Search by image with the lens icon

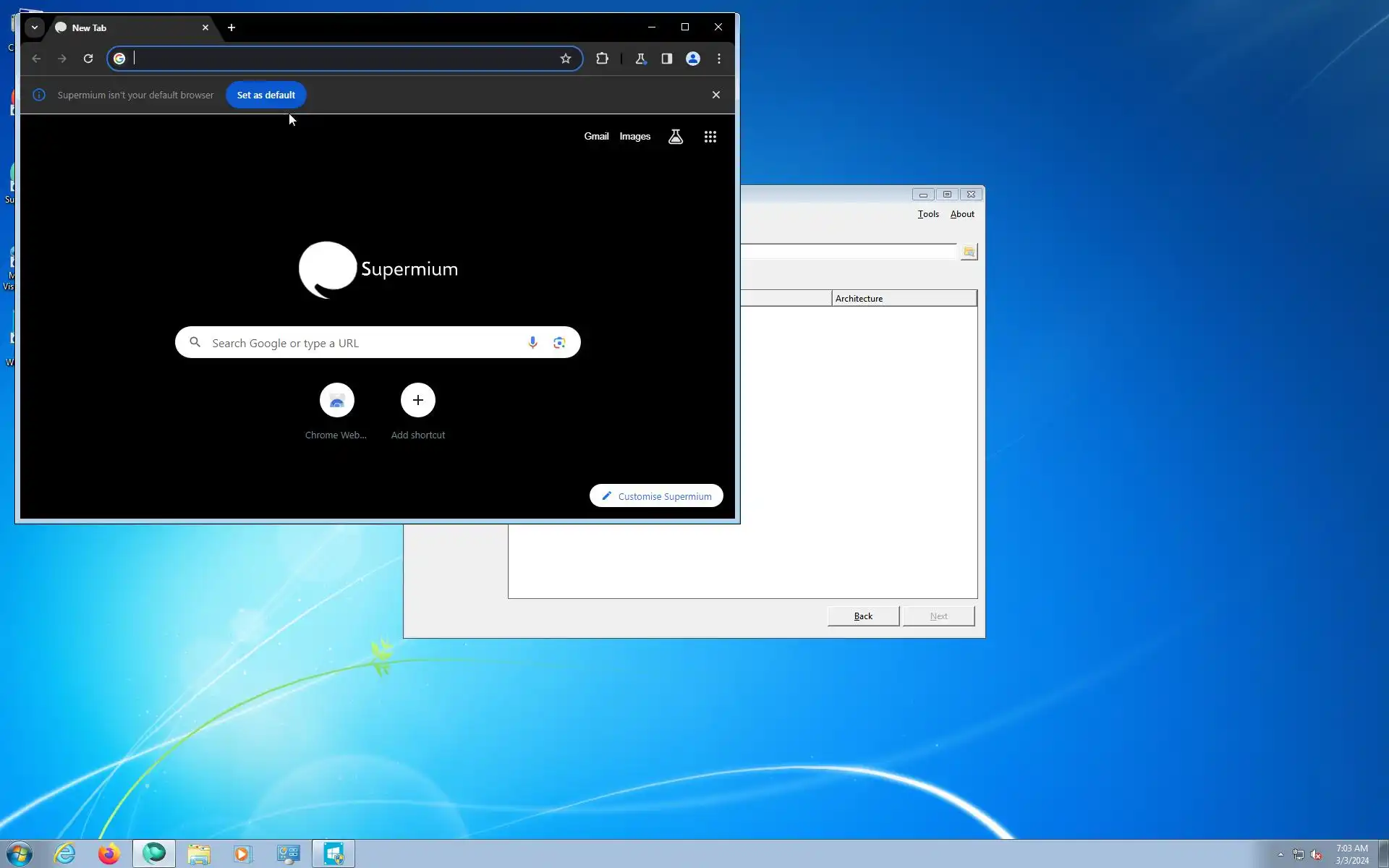click(559, 342)
